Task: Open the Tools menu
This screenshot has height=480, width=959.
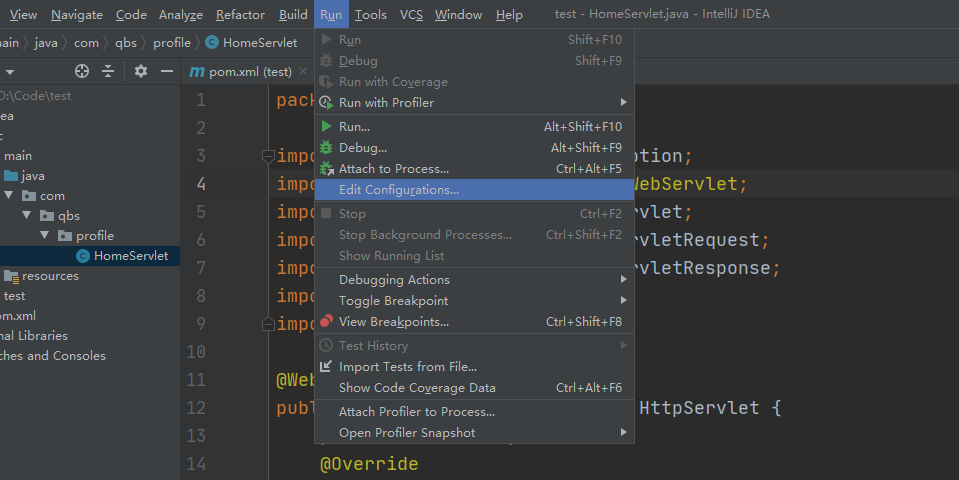Action: [x=370, y=15]
